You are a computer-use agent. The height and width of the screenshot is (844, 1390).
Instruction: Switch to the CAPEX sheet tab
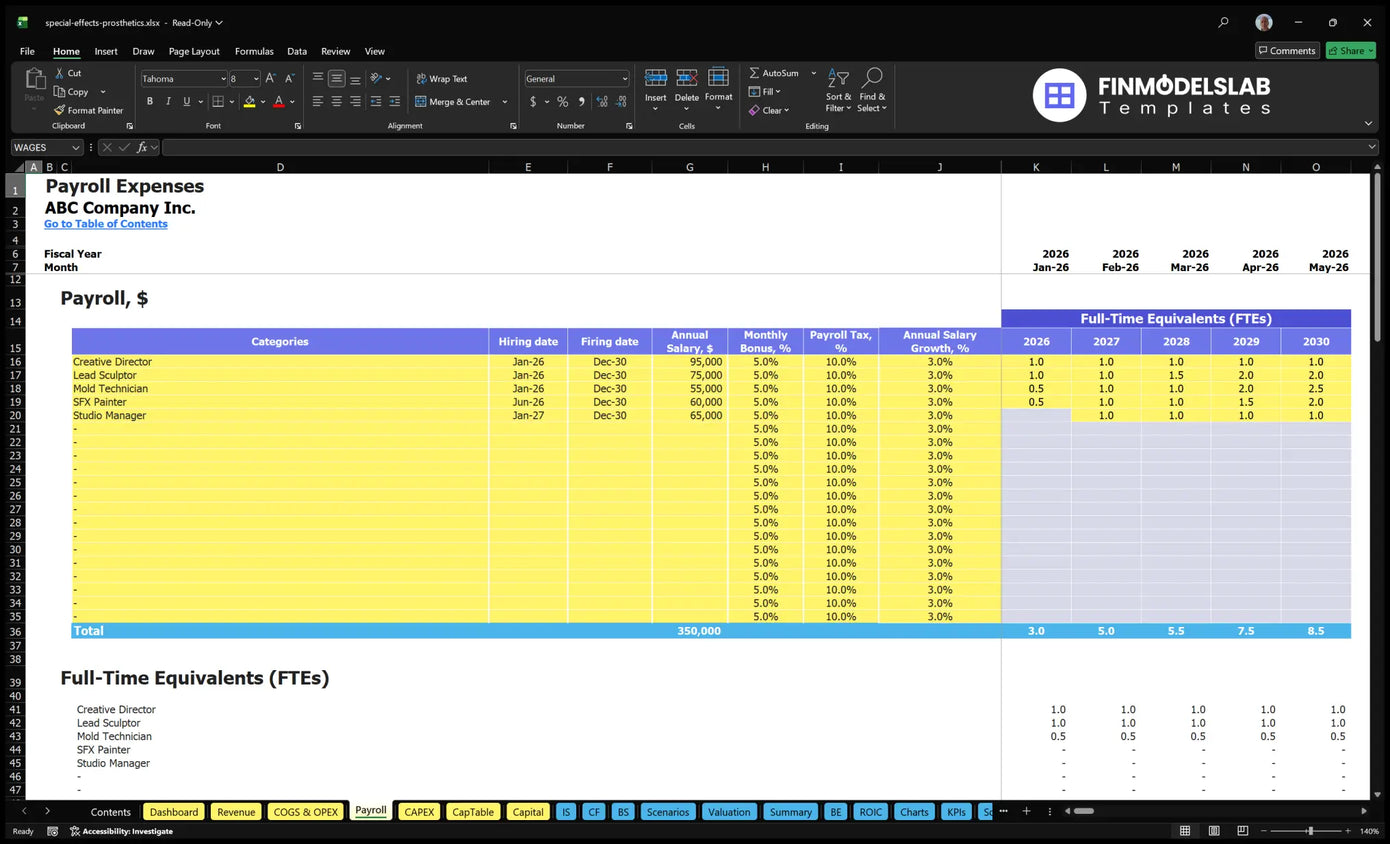click(419, 812)
